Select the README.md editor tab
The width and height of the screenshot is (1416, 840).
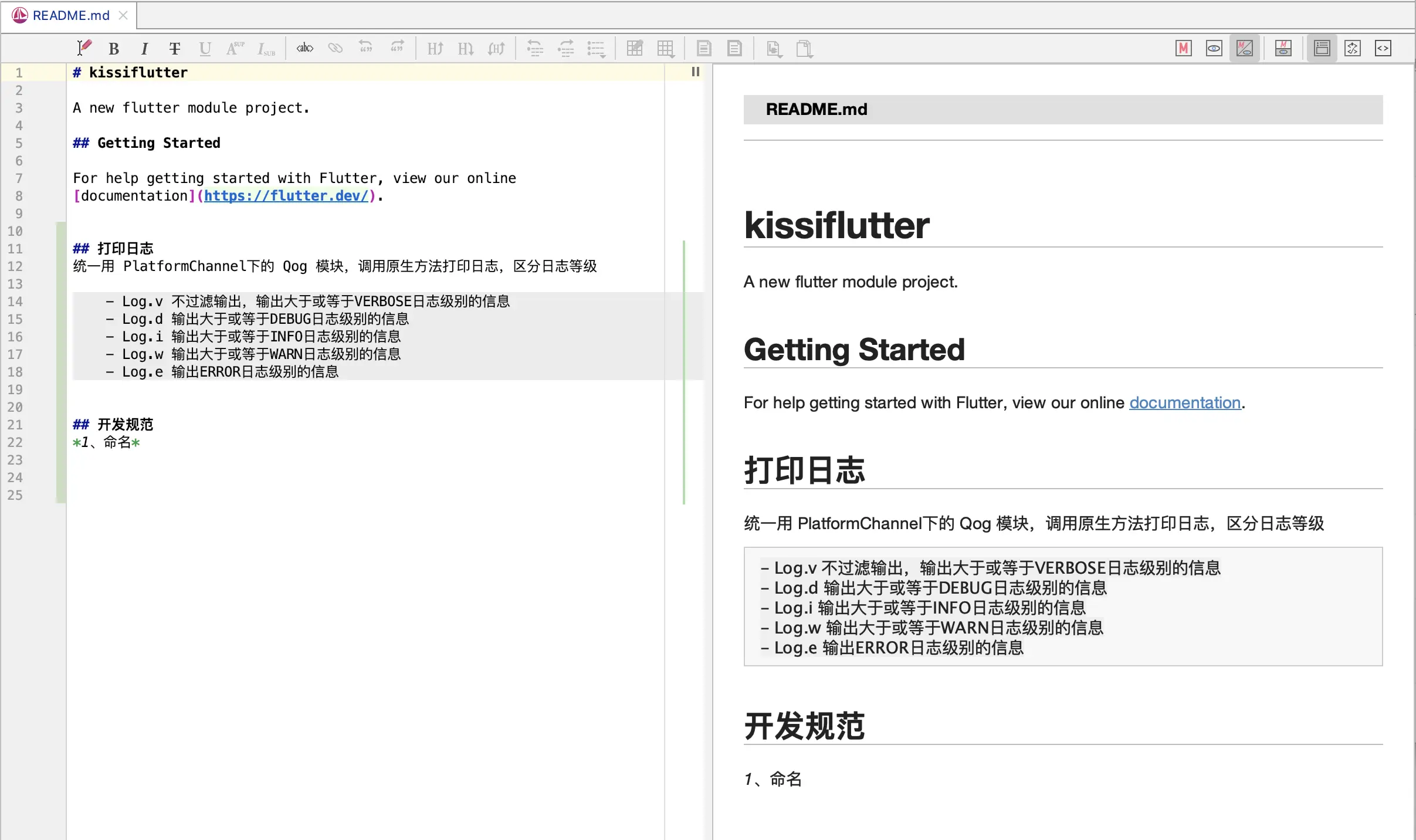pos(70,15)
